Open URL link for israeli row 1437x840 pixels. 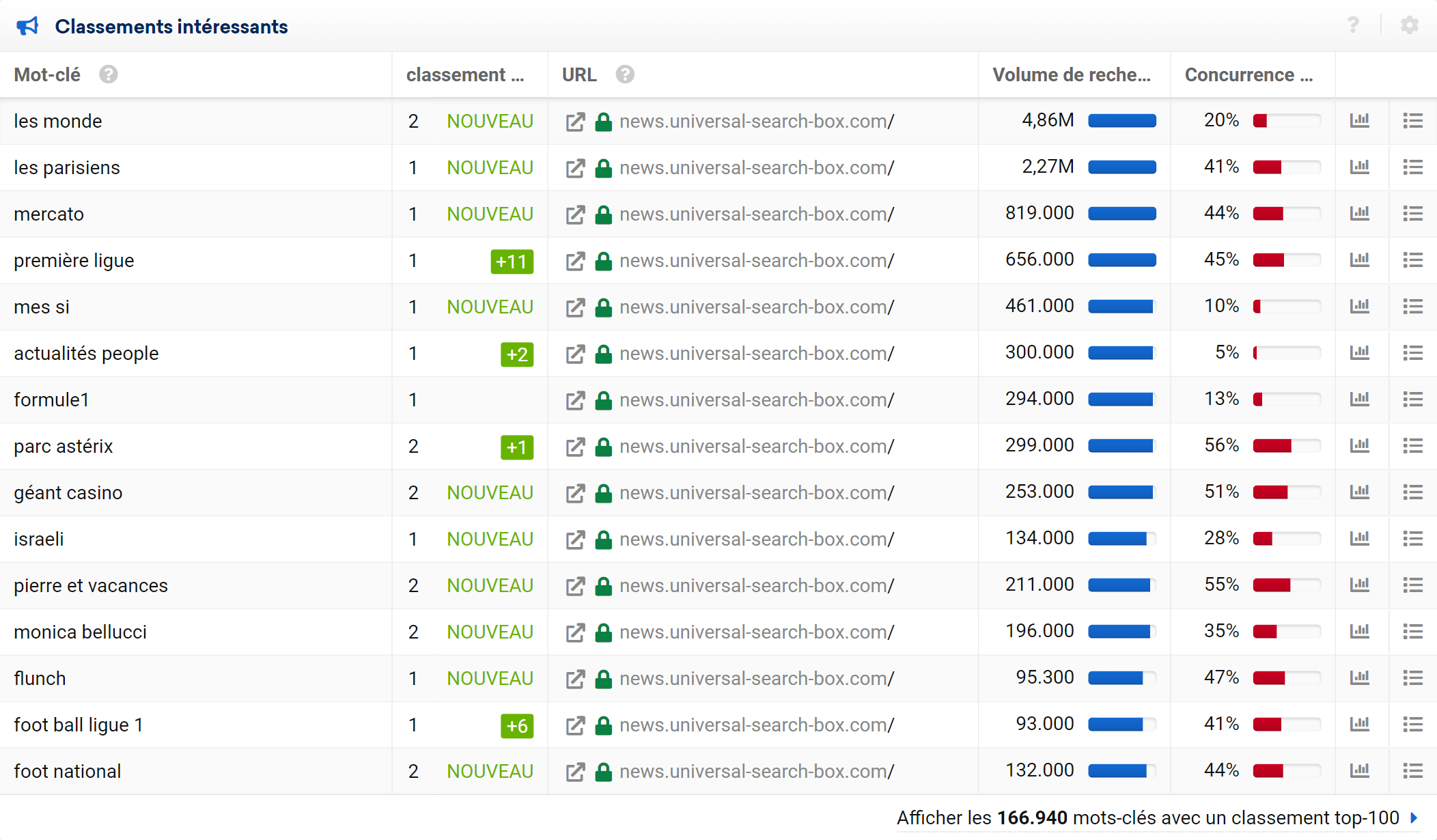(757, 539)
